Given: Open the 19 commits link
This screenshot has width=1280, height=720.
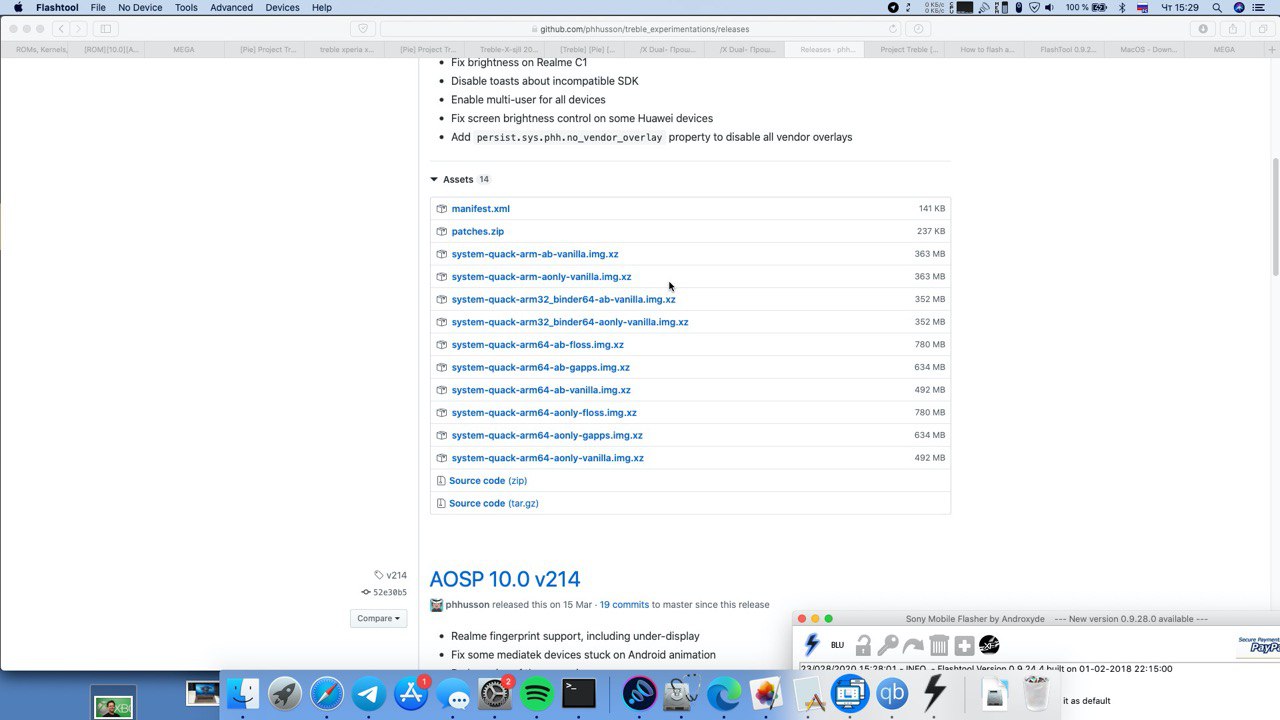Looking at the screenshot, I should click(624, 604).
